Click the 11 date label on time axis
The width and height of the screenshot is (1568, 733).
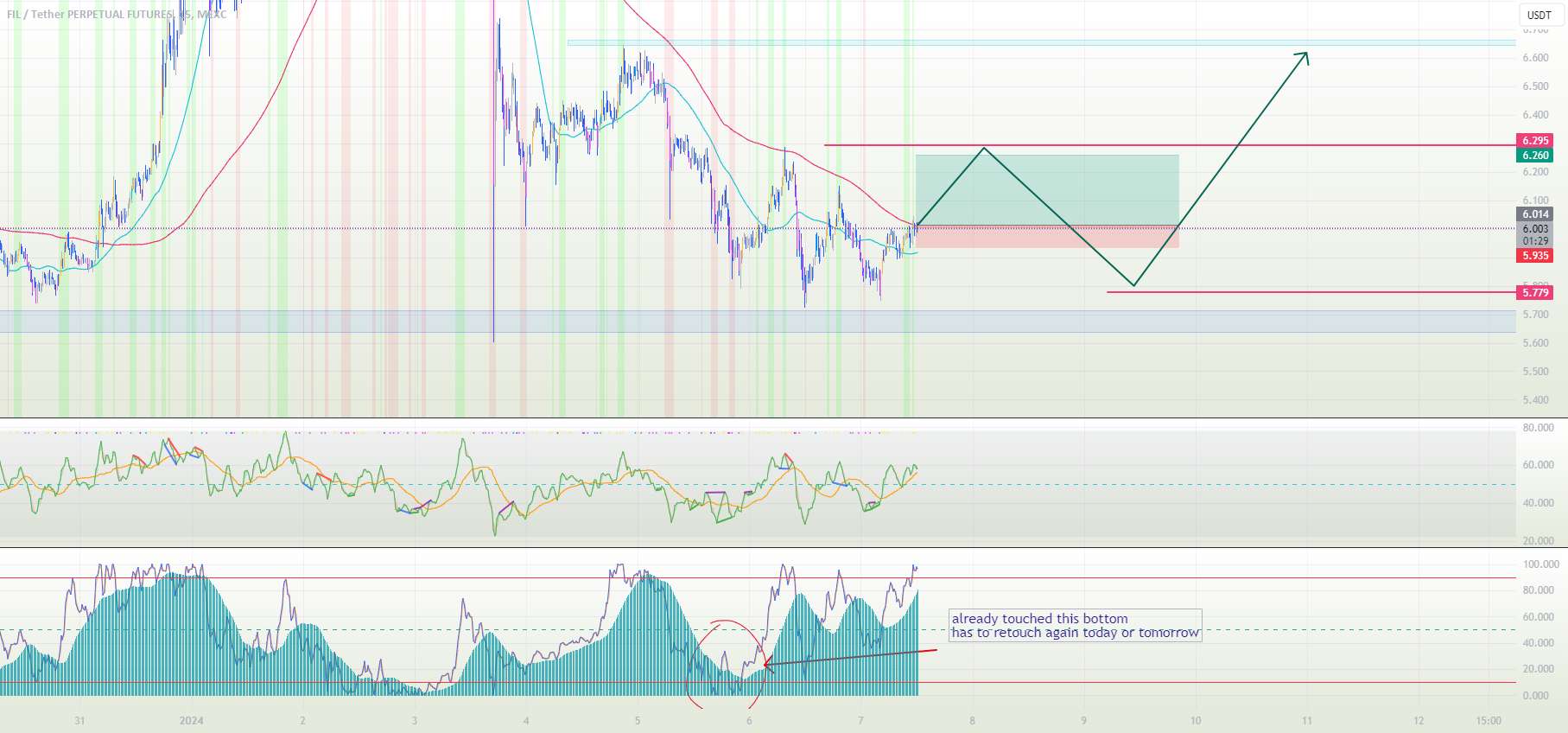click(x=1306, y=721)
